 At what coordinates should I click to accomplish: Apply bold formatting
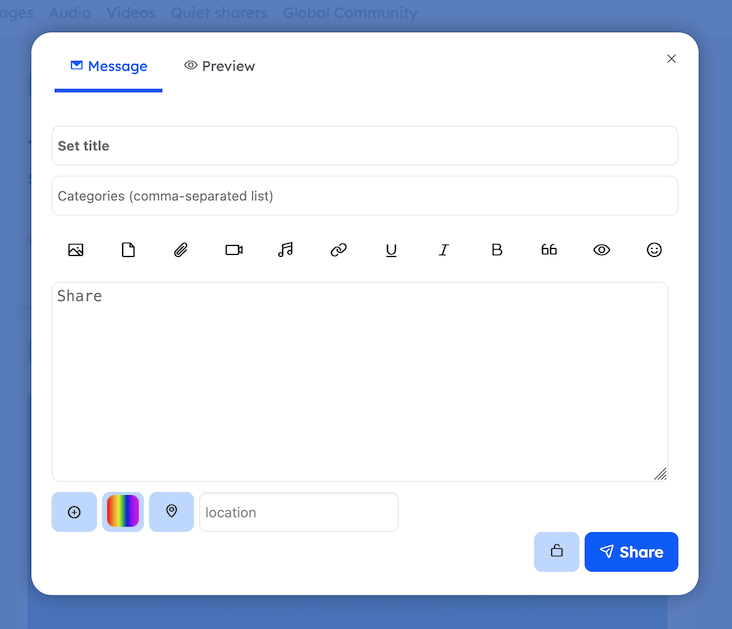[497, 250]
